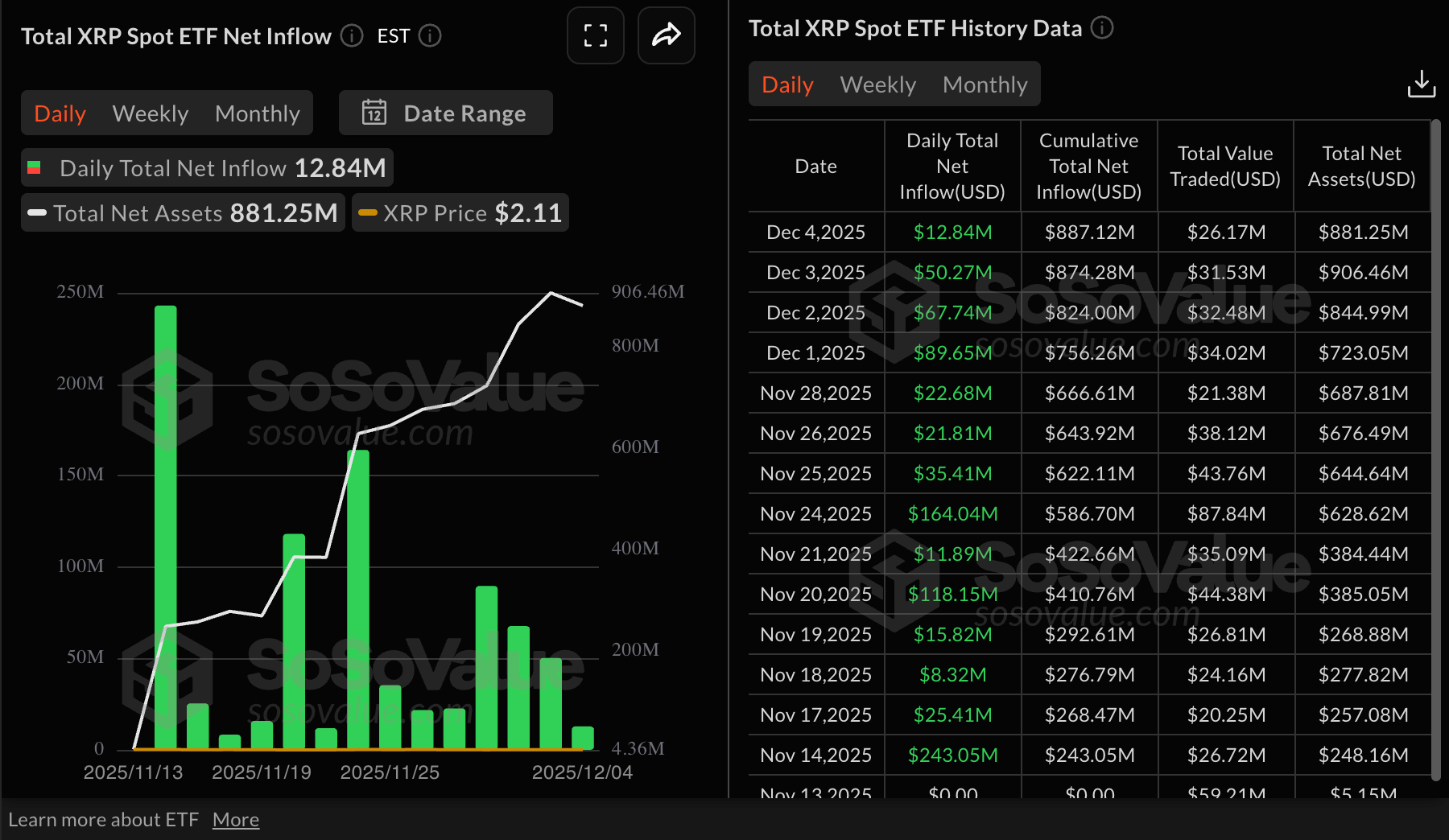
Task: View info tooltip next to Total XRP Spot ETF Net Inflow
Action: coord(351,36)
